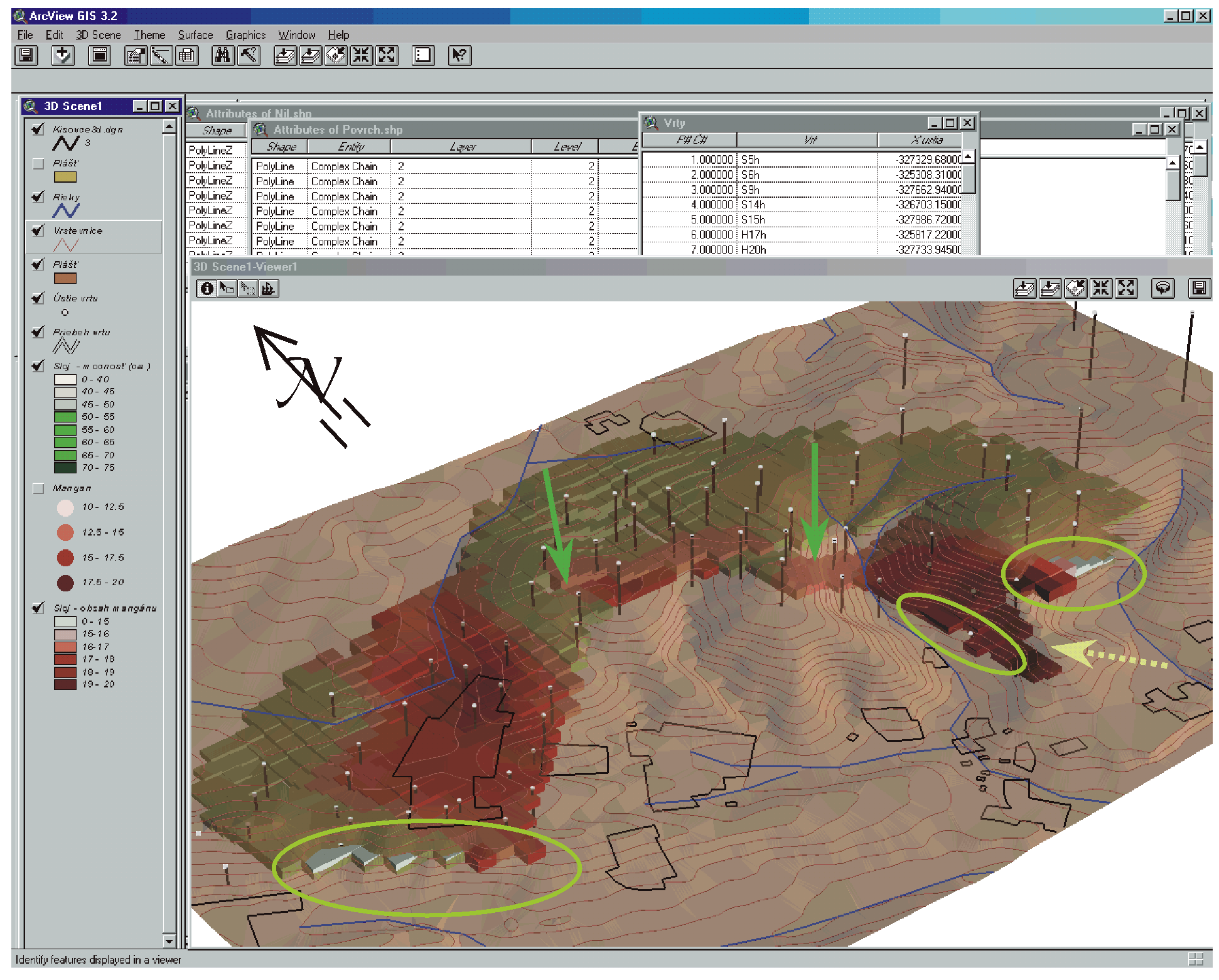The image size is (1219, 980).
Task: Select Identify tool in Viewer1 toolbar
Action: click(x=207, y=288)
